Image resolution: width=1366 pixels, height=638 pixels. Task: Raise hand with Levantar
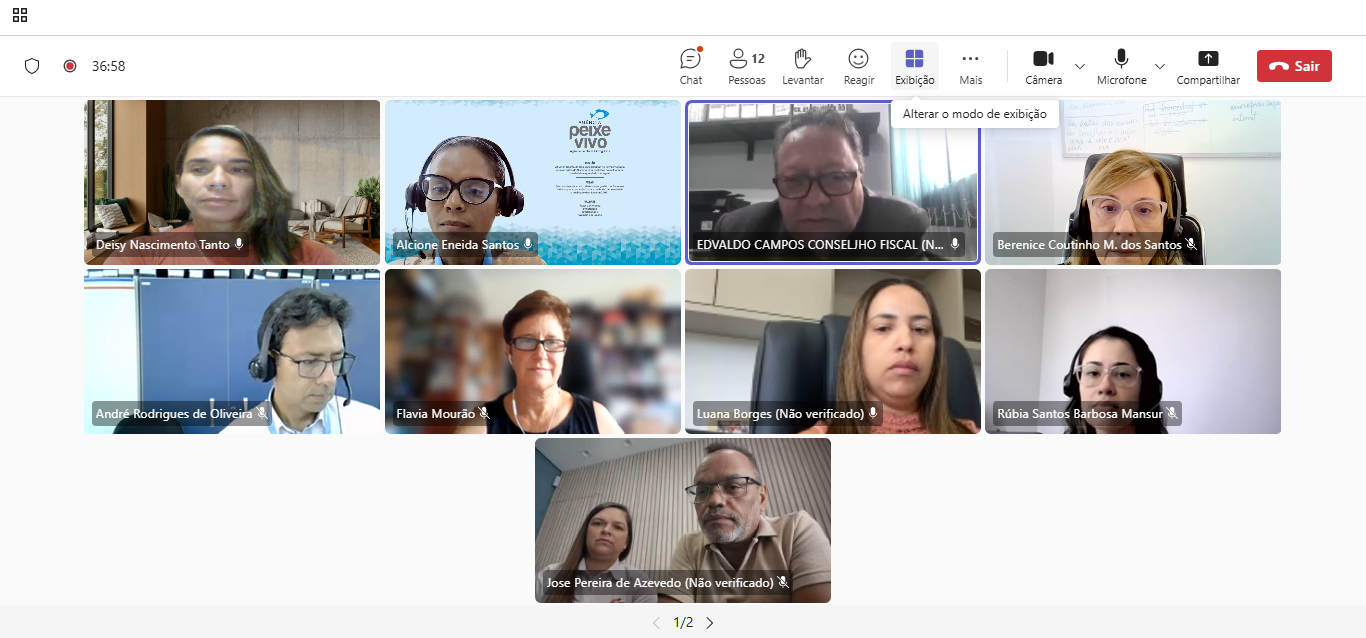tap(802, 66)
